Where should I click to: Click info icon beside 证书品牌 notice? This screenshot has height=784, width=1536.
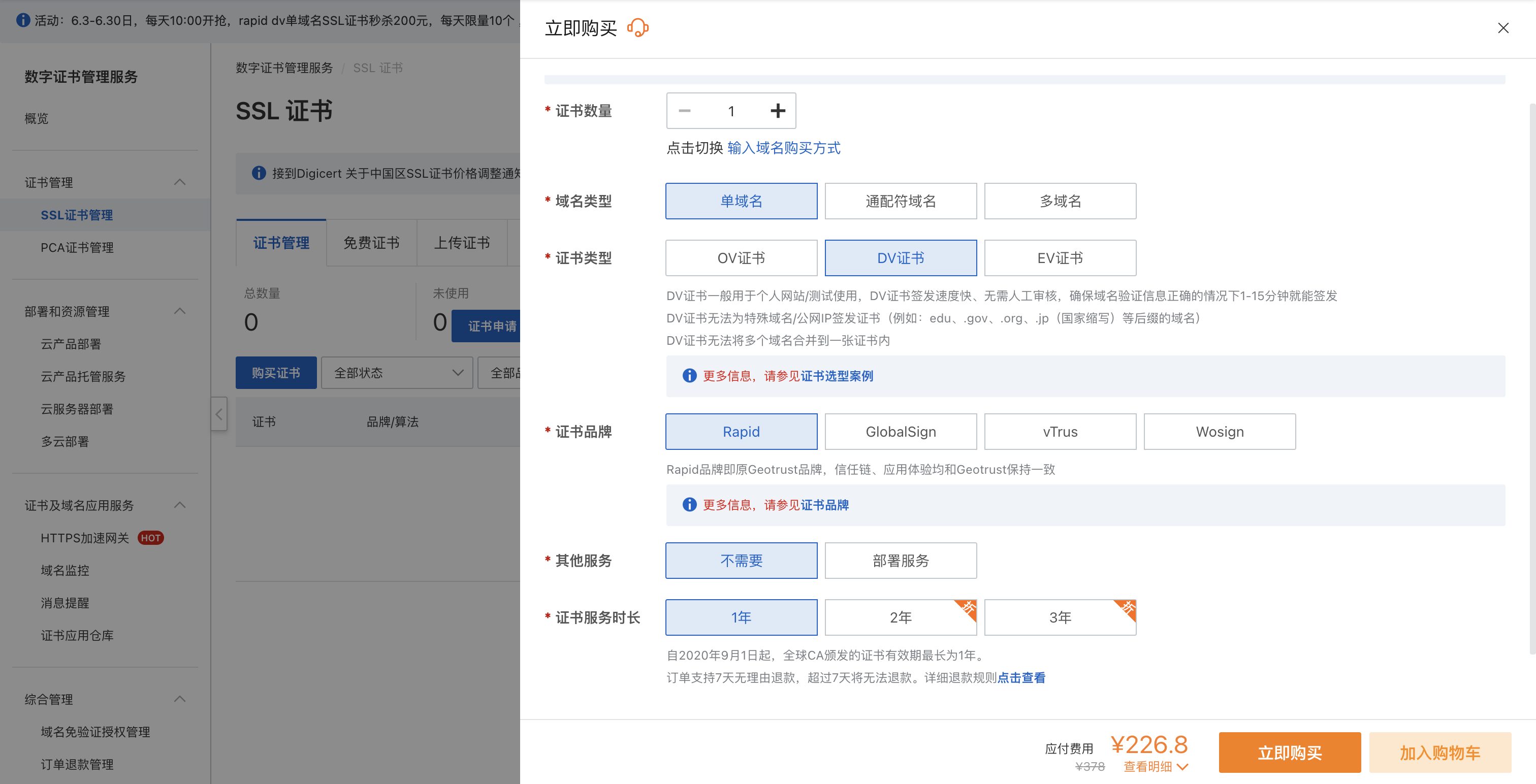pyautogui.click(x=689, y=505)
